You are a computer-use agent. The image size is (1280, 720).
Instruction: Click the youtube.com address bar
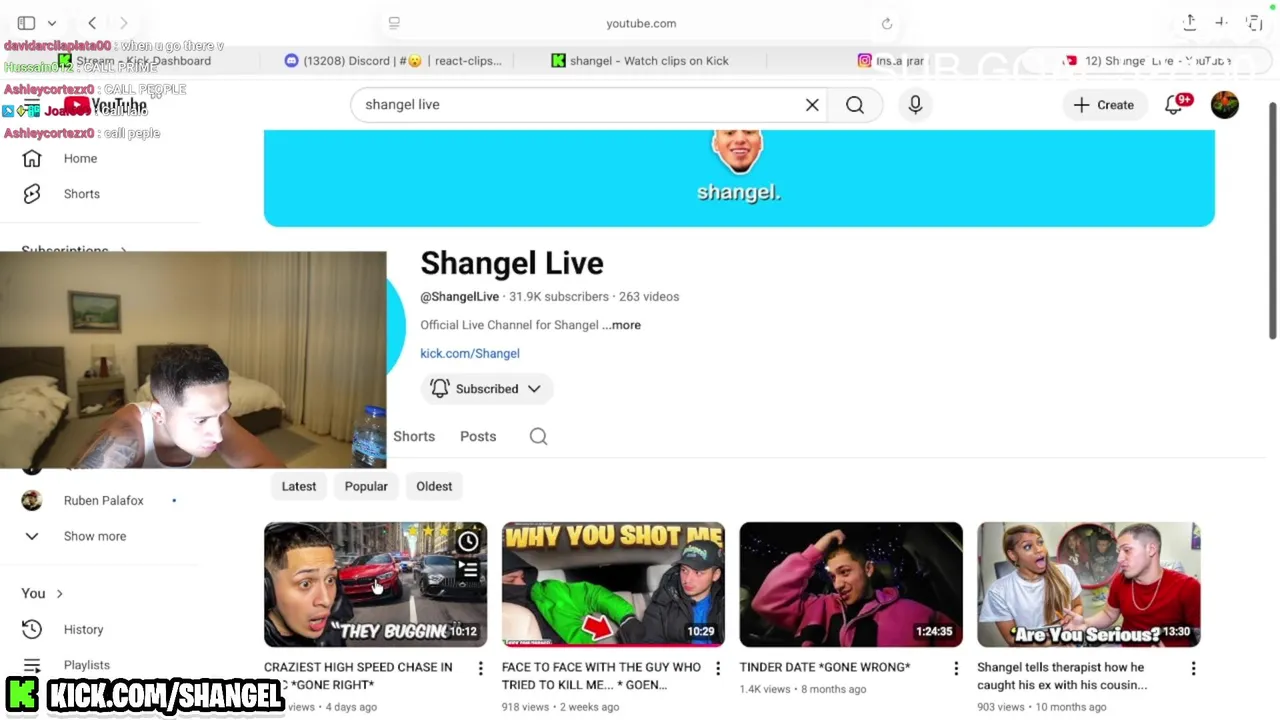[641, 23]
